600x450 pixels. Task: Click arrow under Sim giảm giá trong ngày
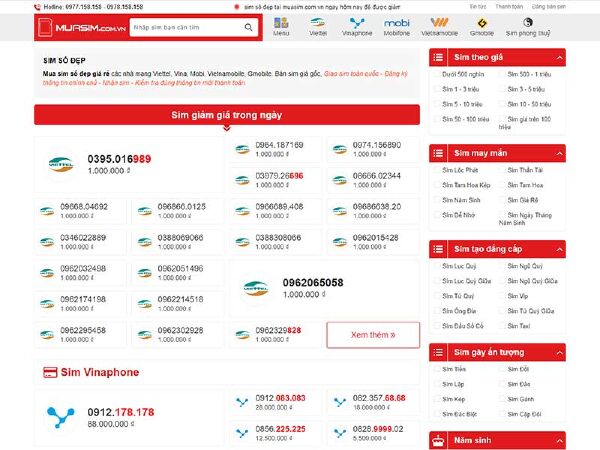(227, 129)
